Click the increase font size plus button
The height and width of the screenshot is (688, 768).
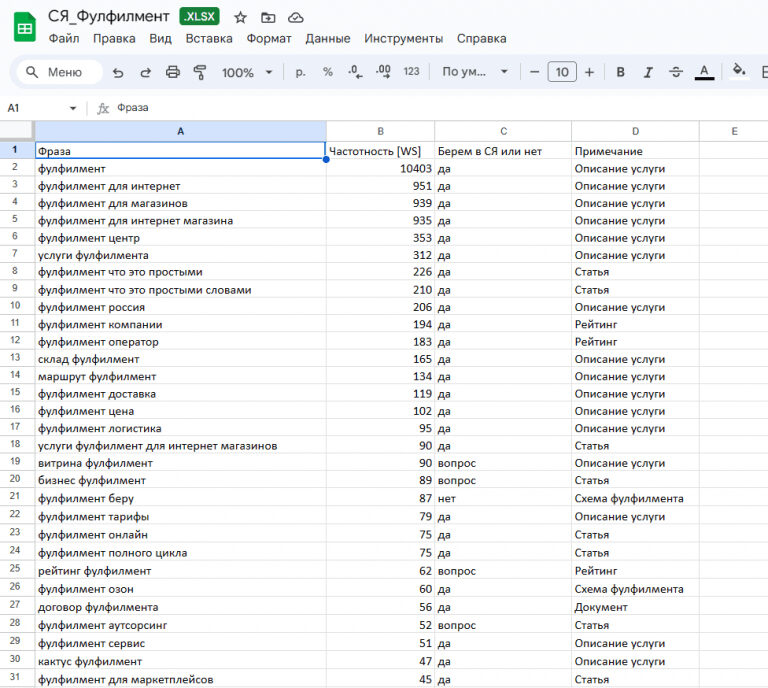point(589,72)
